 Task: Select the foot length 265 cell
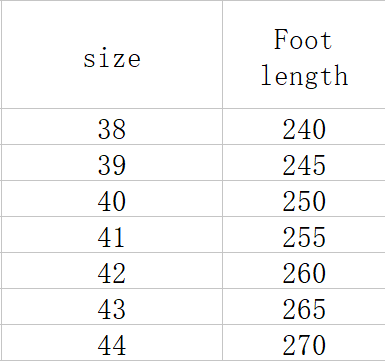click(x=304, y=307)
